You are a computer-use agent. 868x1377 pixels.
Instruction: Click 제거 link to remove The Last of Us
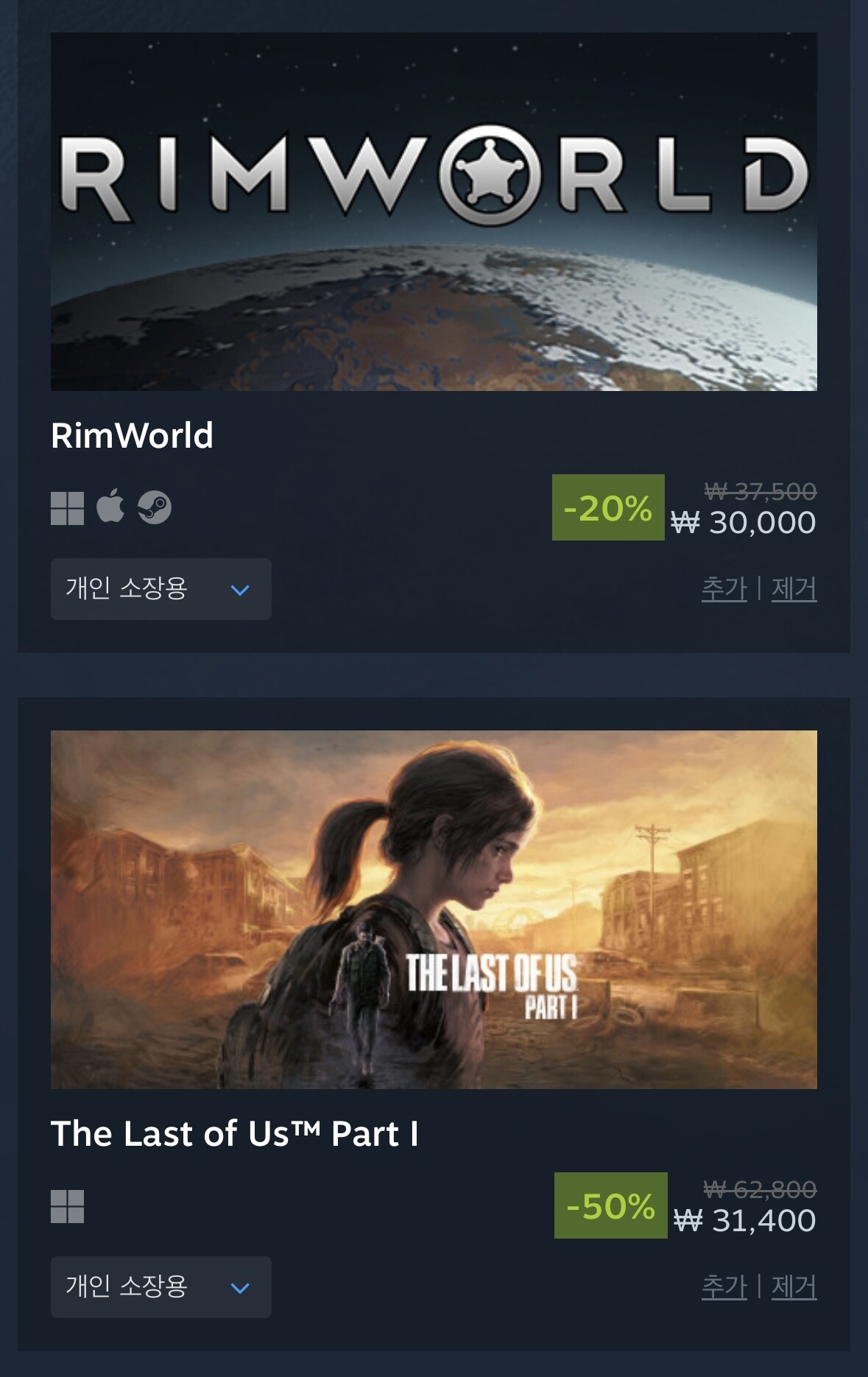[794, 1287]
